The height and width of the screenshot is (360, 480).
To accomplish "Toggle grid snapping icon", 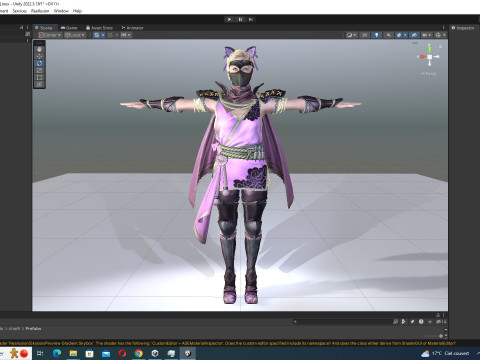I will pyautogui.click(x=111, y=35).
